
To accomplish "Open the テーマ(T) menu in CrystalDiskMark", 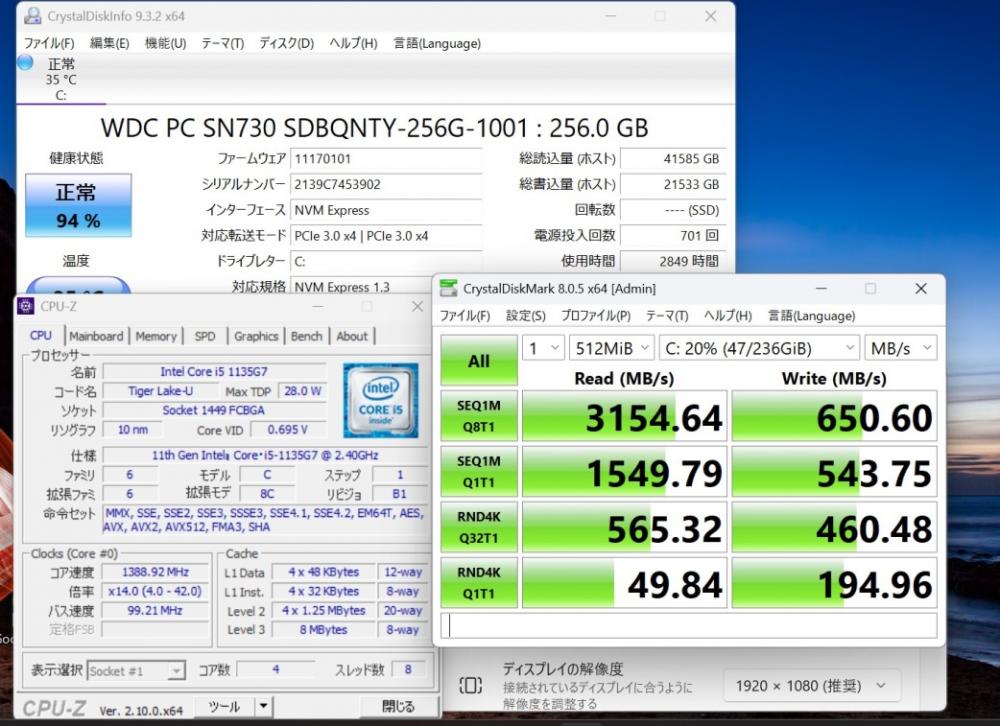I will coord(667,316).
